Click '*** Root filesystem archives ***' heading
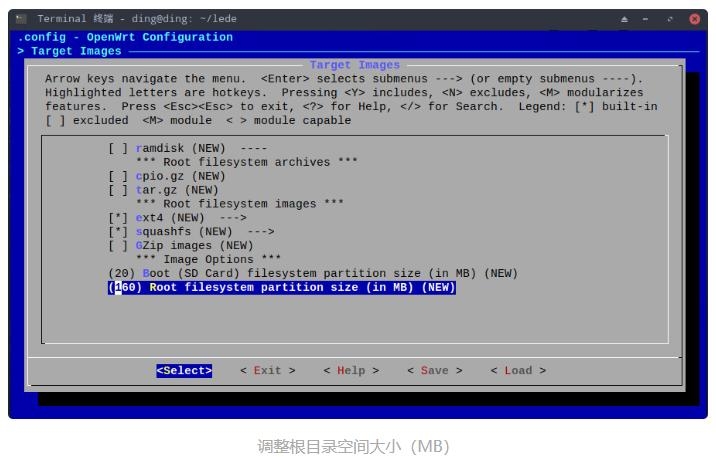 tap(247, 162)
